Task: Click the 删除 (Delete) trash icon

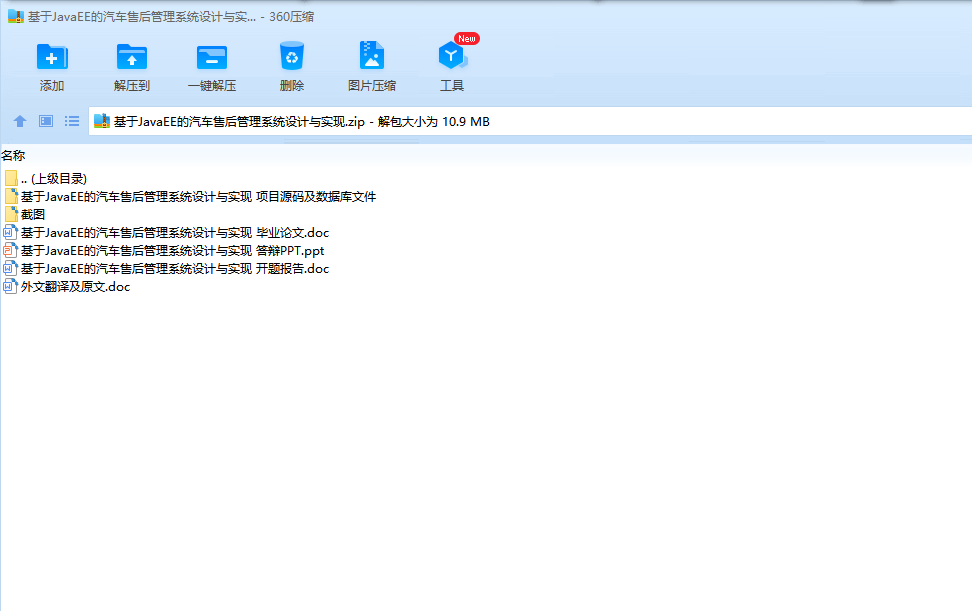Action: click(291, 56)
